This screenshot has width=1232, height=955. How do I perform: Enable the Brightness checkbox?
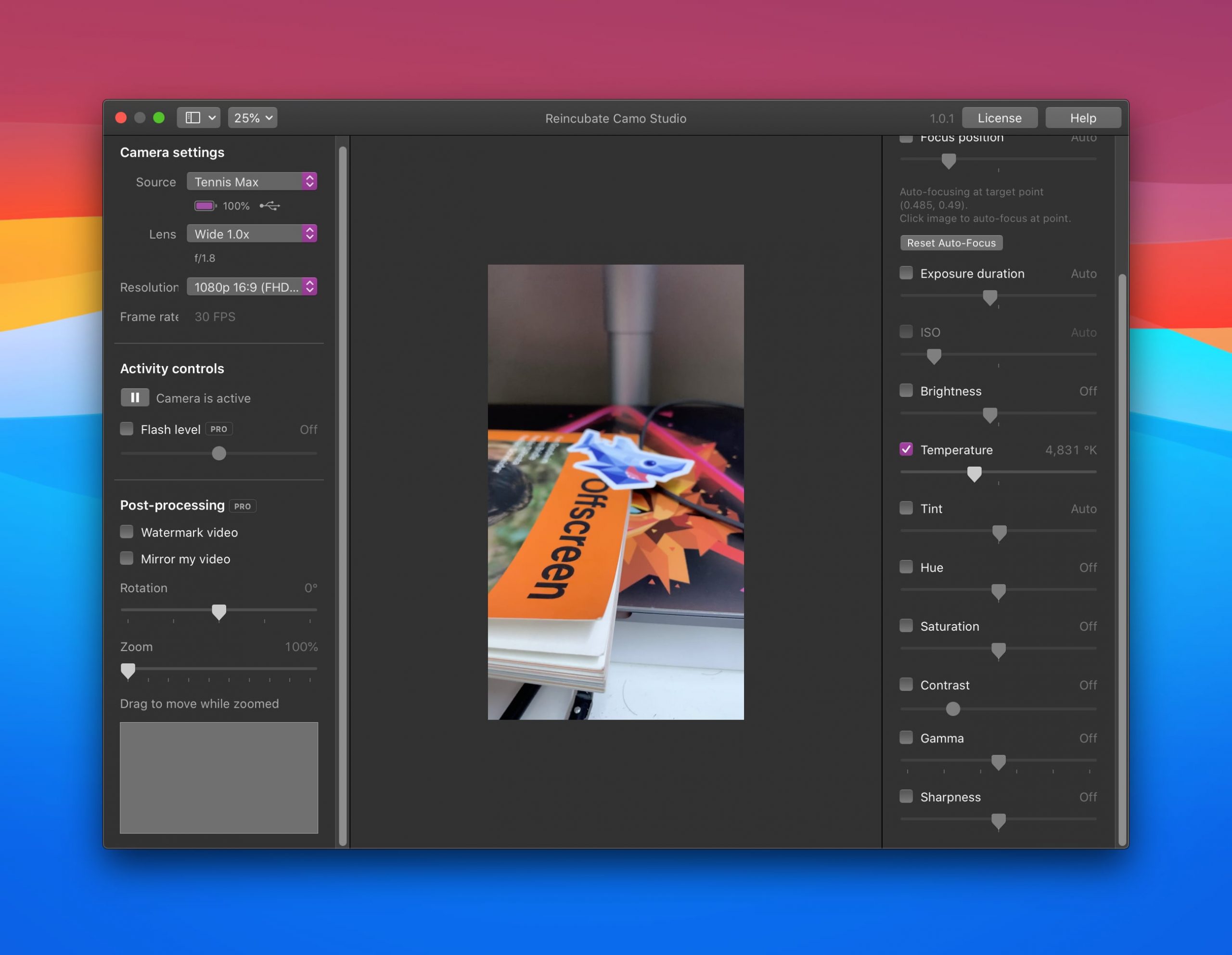click(906, 390)
